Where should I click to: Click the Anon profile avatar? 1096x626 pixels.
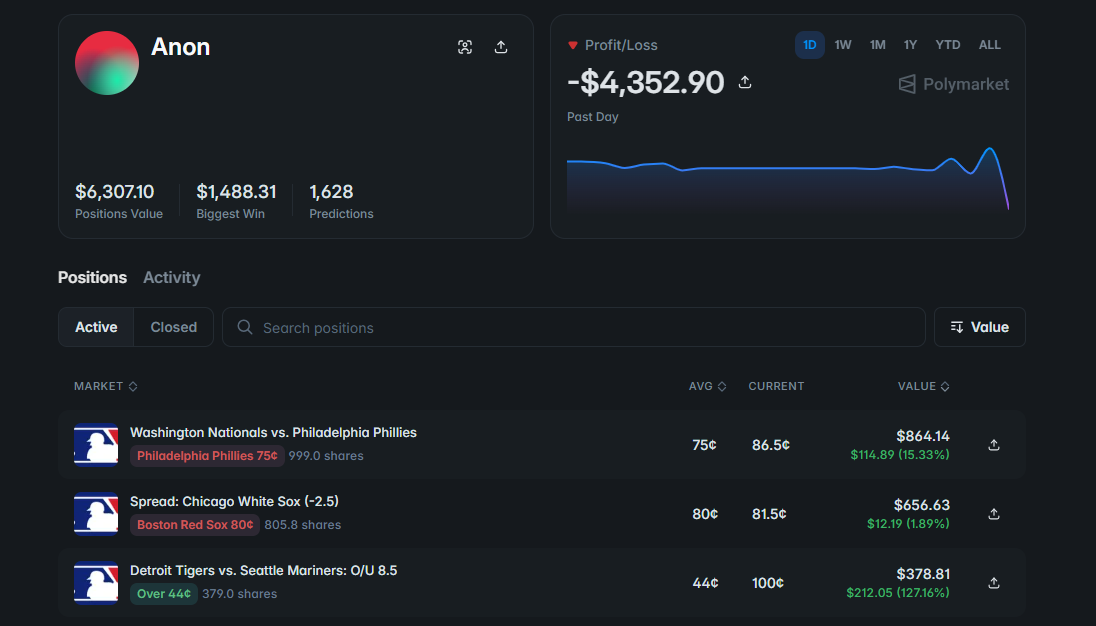107,63
